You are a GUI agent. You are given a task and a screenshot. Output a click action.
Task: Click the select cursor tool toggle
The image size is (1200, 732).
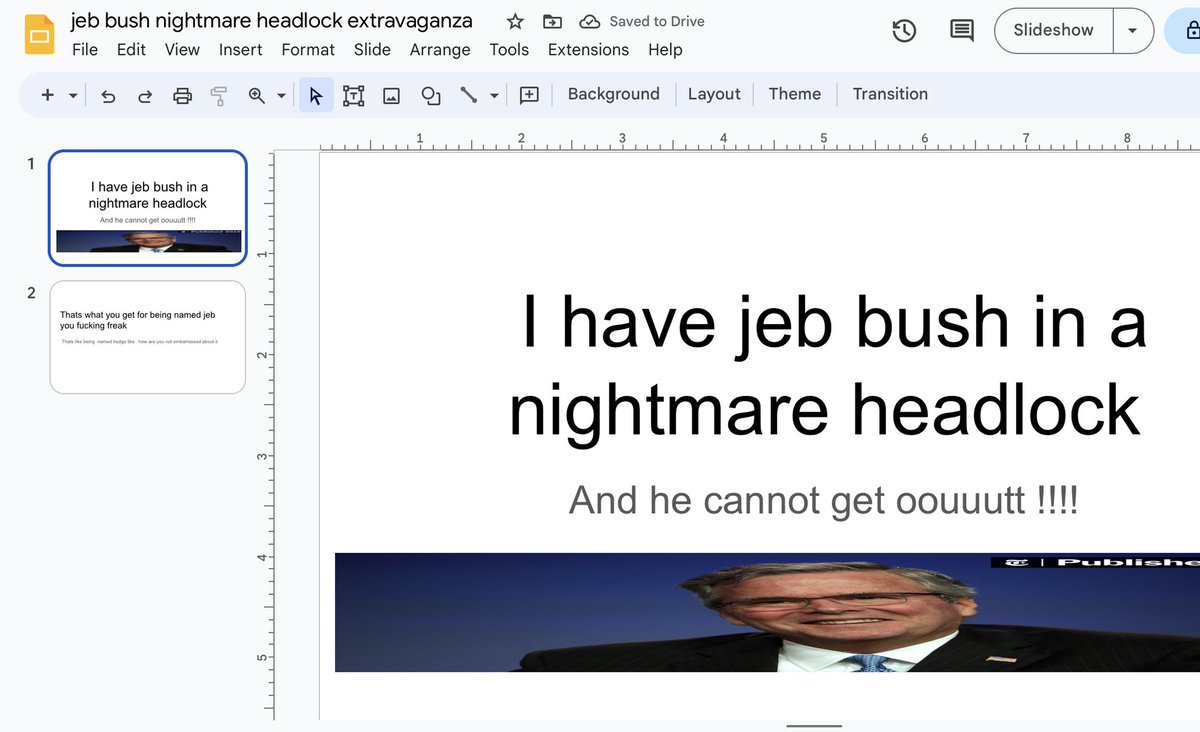(315, 94)
